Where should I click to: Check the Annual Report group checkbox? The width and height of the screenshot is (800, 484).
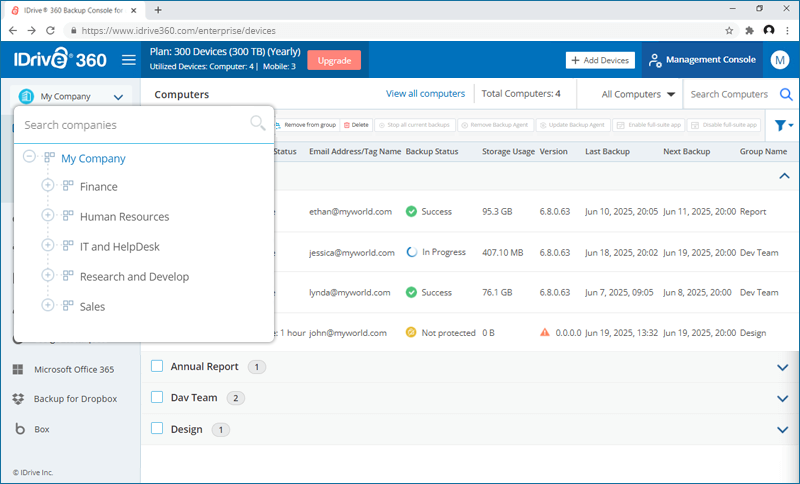pyautogui.click(x=156, y=367)
